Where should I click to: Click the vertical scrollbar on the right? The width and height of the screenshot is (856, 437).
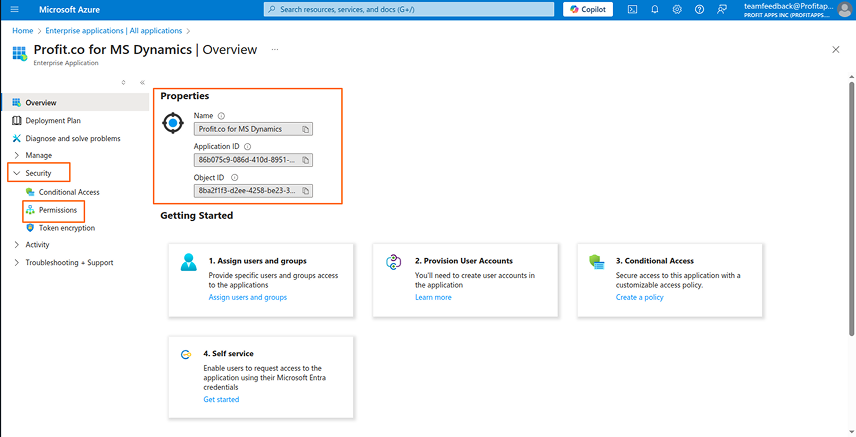coord(851,208)
